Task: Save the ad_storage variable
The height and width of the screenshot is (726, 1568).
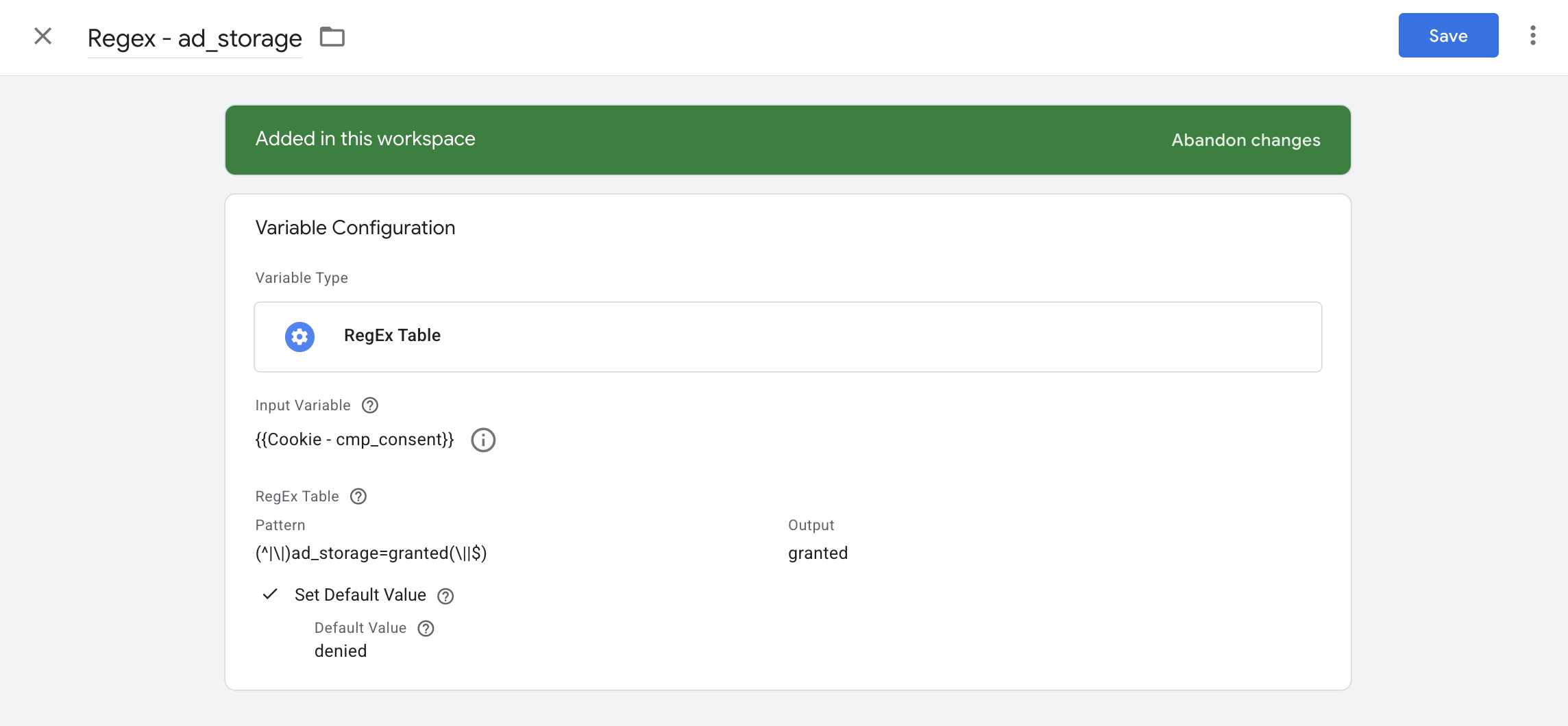Action: point(1447,35)
